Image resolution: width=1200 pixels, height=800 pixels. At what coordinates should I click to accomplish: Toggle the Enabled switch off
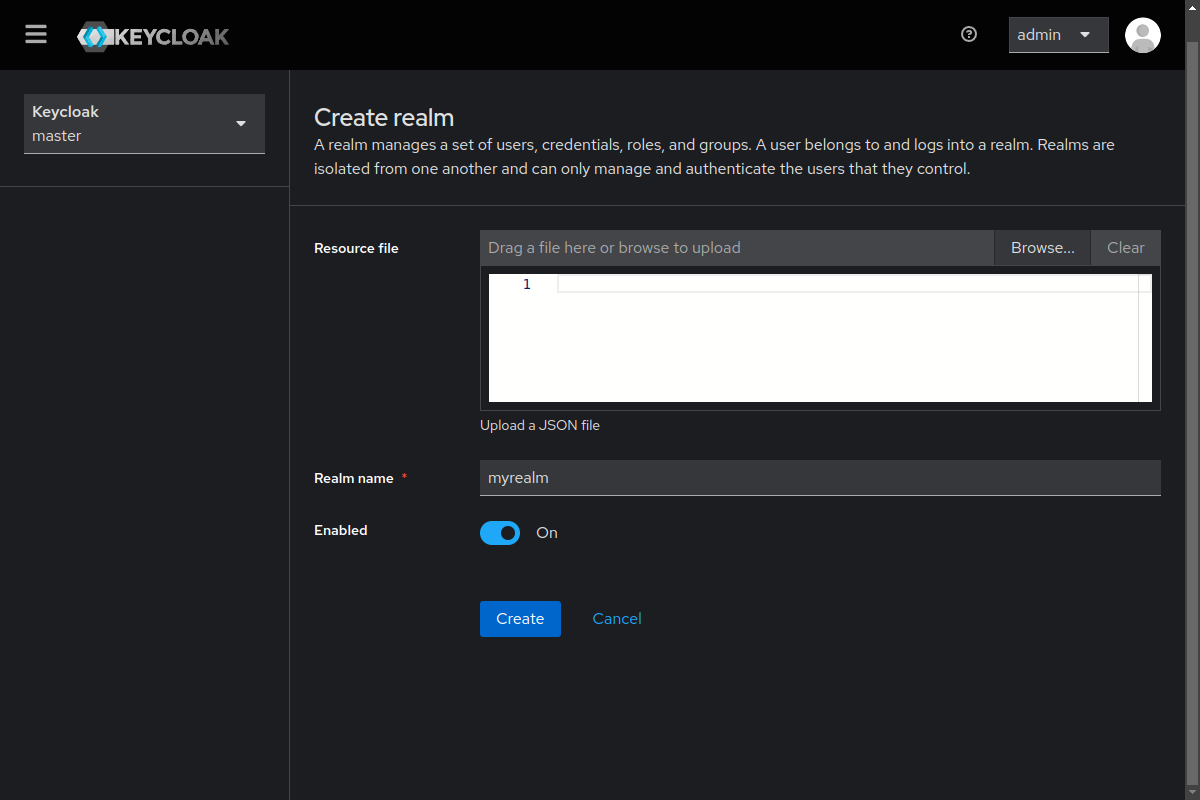tap(500, 533)
